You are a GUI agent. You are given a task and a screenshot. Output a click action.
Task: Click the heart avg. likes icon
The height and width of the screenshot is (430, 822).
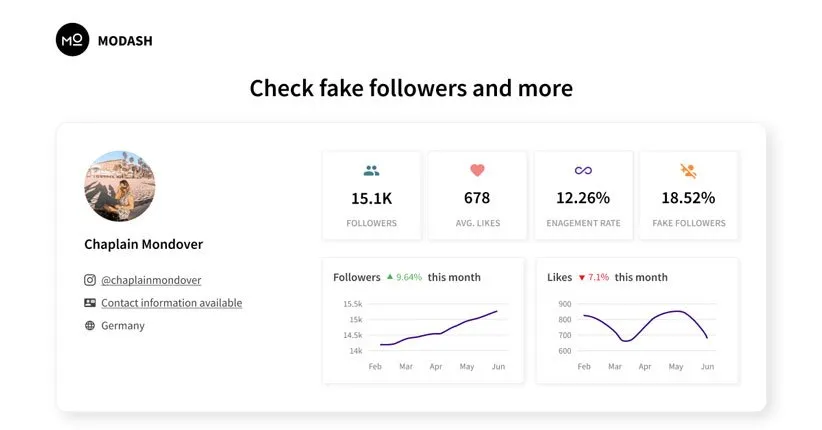(x=477, y=171)
